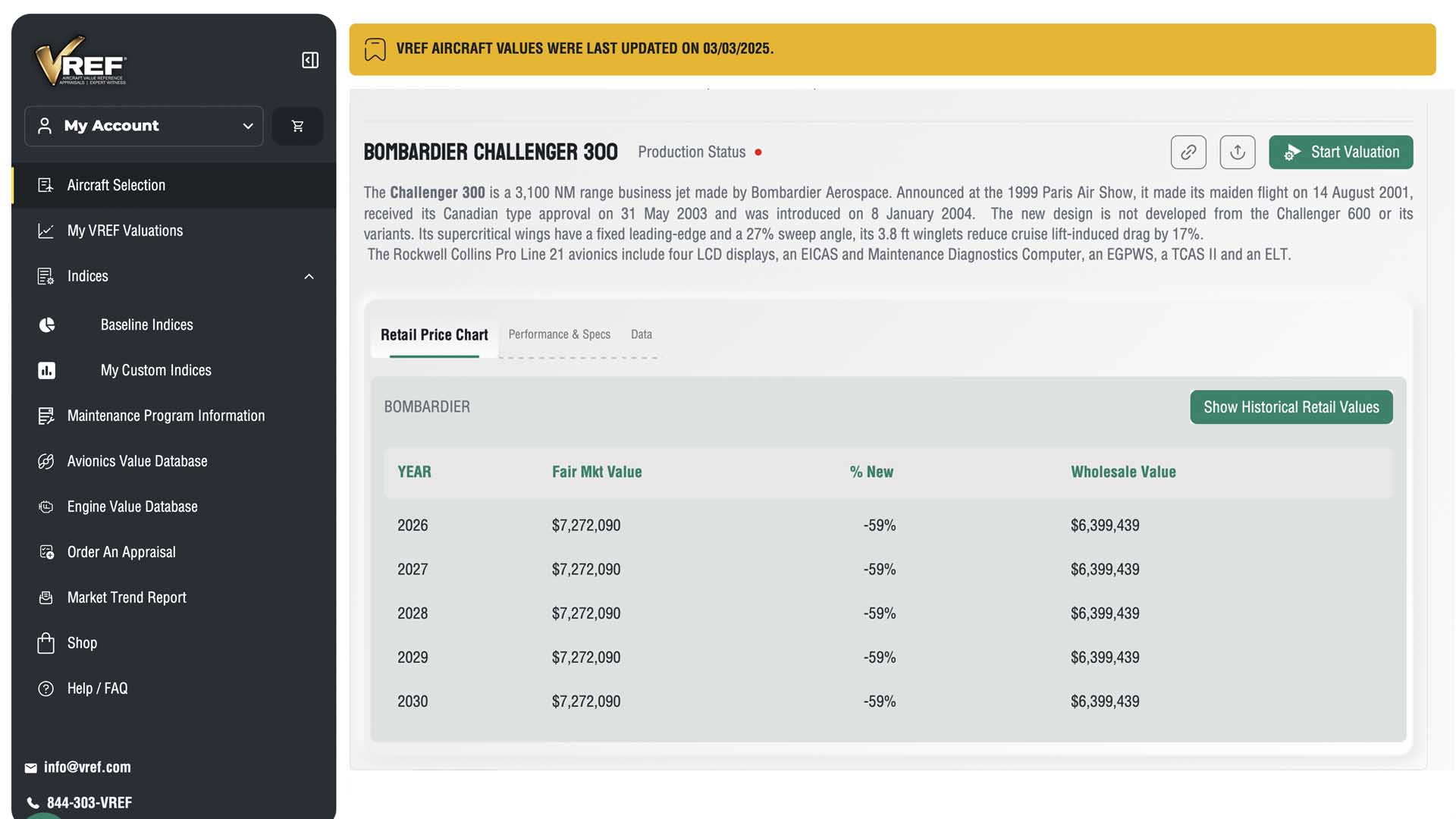The height and width of the screenshot is (819, 1456).
Task: Open the shopping cart icon
Action: coord(297,126)
